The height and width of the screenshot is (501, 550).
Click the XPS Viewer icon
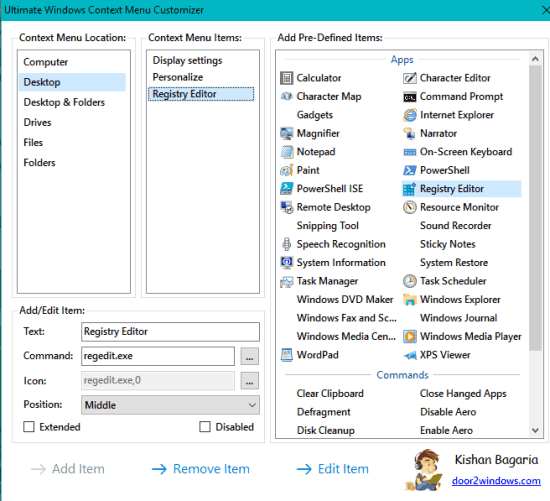409,355
